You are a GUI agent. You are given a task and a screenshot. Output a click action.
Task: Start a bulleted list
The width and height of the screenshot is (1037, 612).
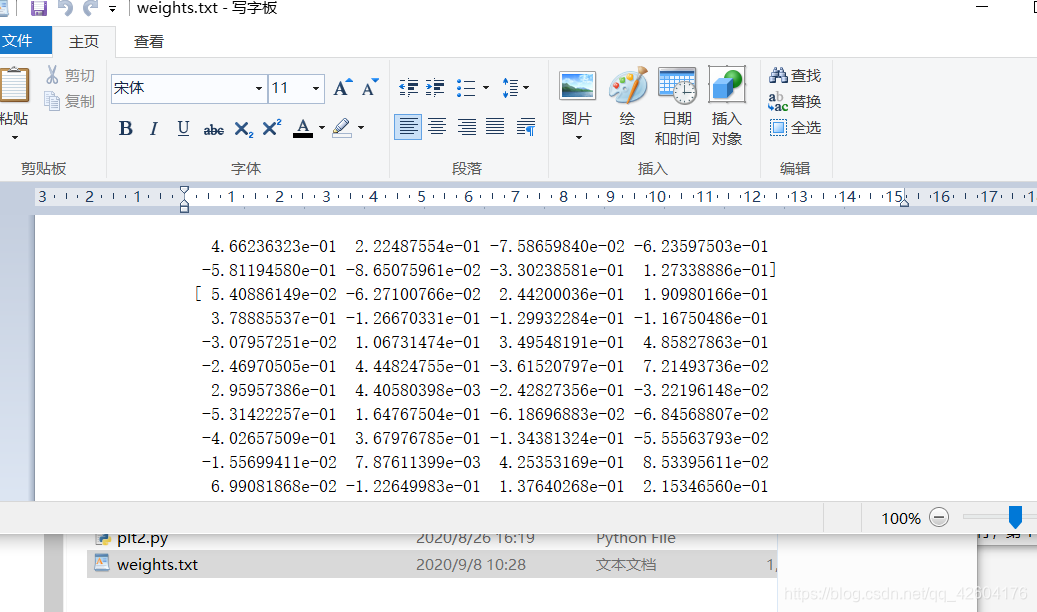pos(466,87)
